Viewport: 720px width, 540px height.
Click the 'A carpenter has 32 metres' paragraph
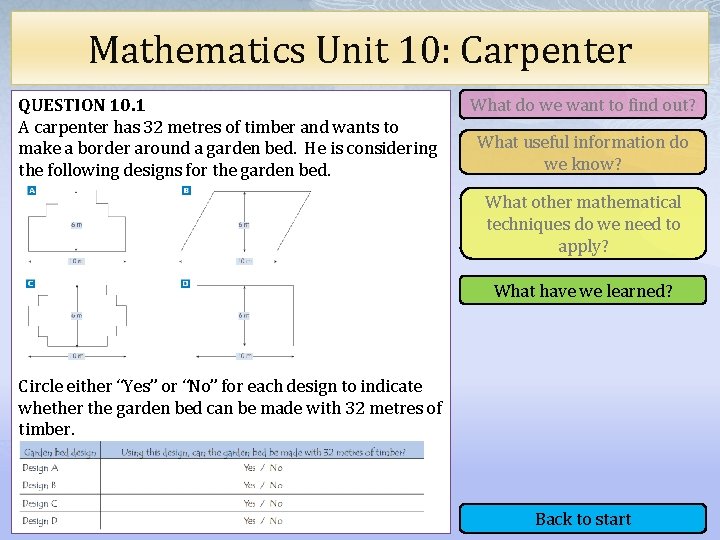point(228,148)
